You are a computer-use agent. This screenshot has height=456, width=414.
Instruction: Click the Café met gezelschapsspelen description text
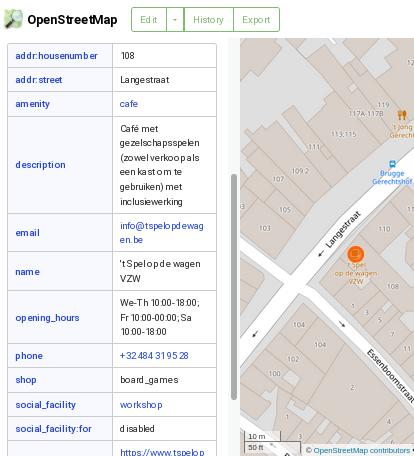[x=160, y=165]
